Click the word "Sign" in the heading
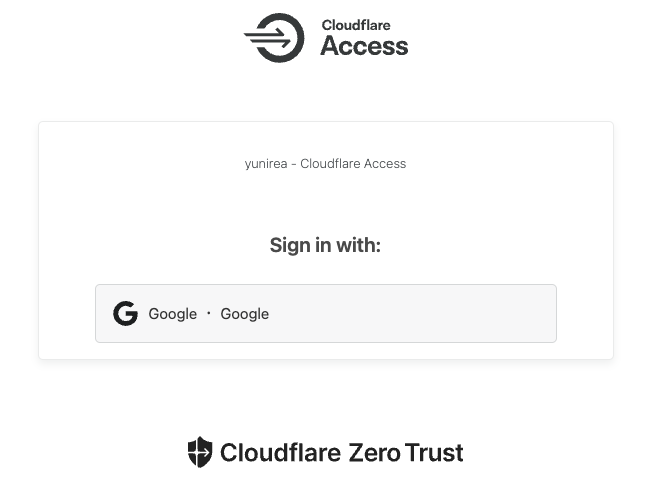This screenshot has height=495, width=650. [x=288, y=245]
